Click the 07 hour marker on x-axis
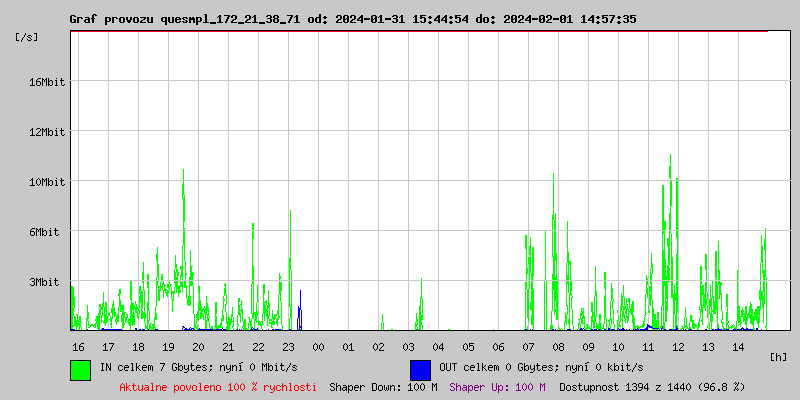800x400 pixels. (x=528, y=347)
